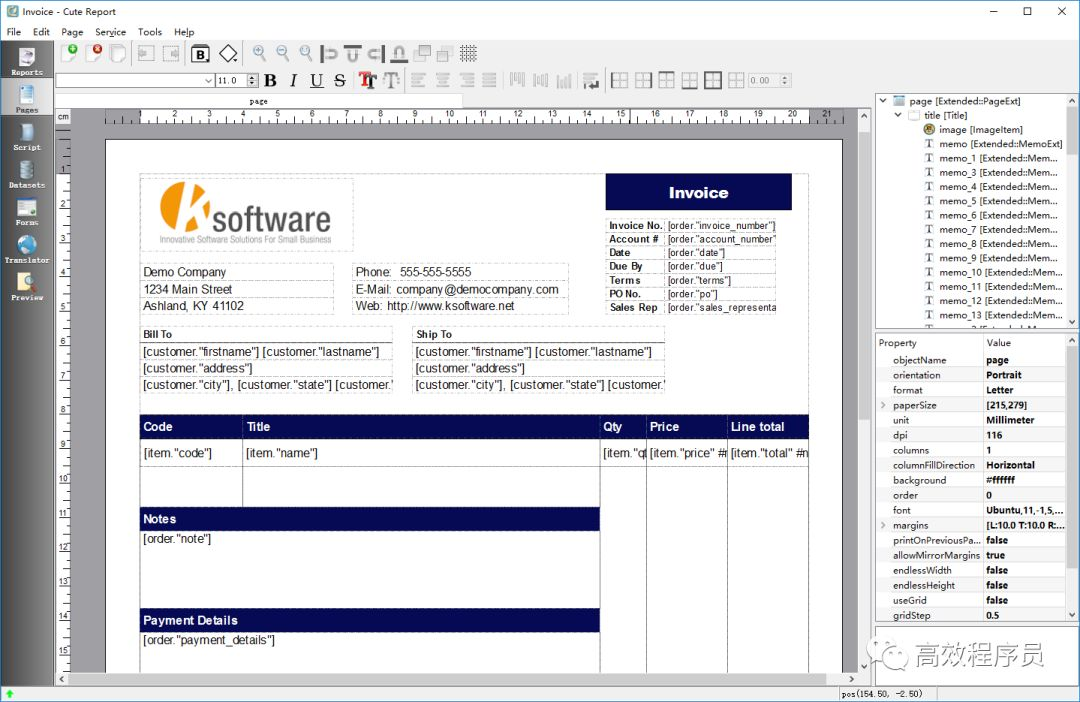Toggle bold text formatting
The height and width of the screenshot is (702, 1080).
tap(270, 81)
